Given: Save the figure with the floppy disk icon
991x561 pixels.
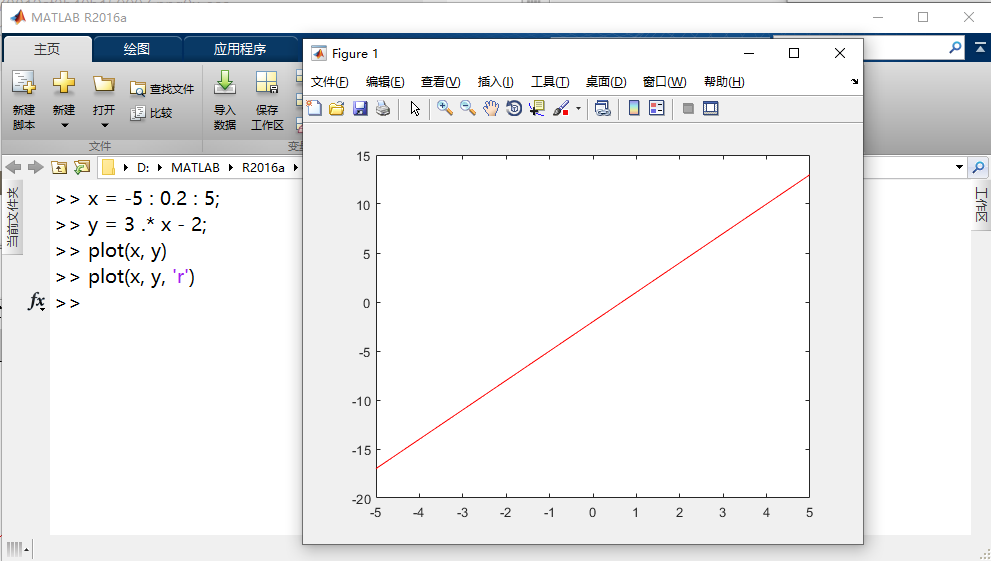Looking at the screenshot, I should (x=360, y=109).
